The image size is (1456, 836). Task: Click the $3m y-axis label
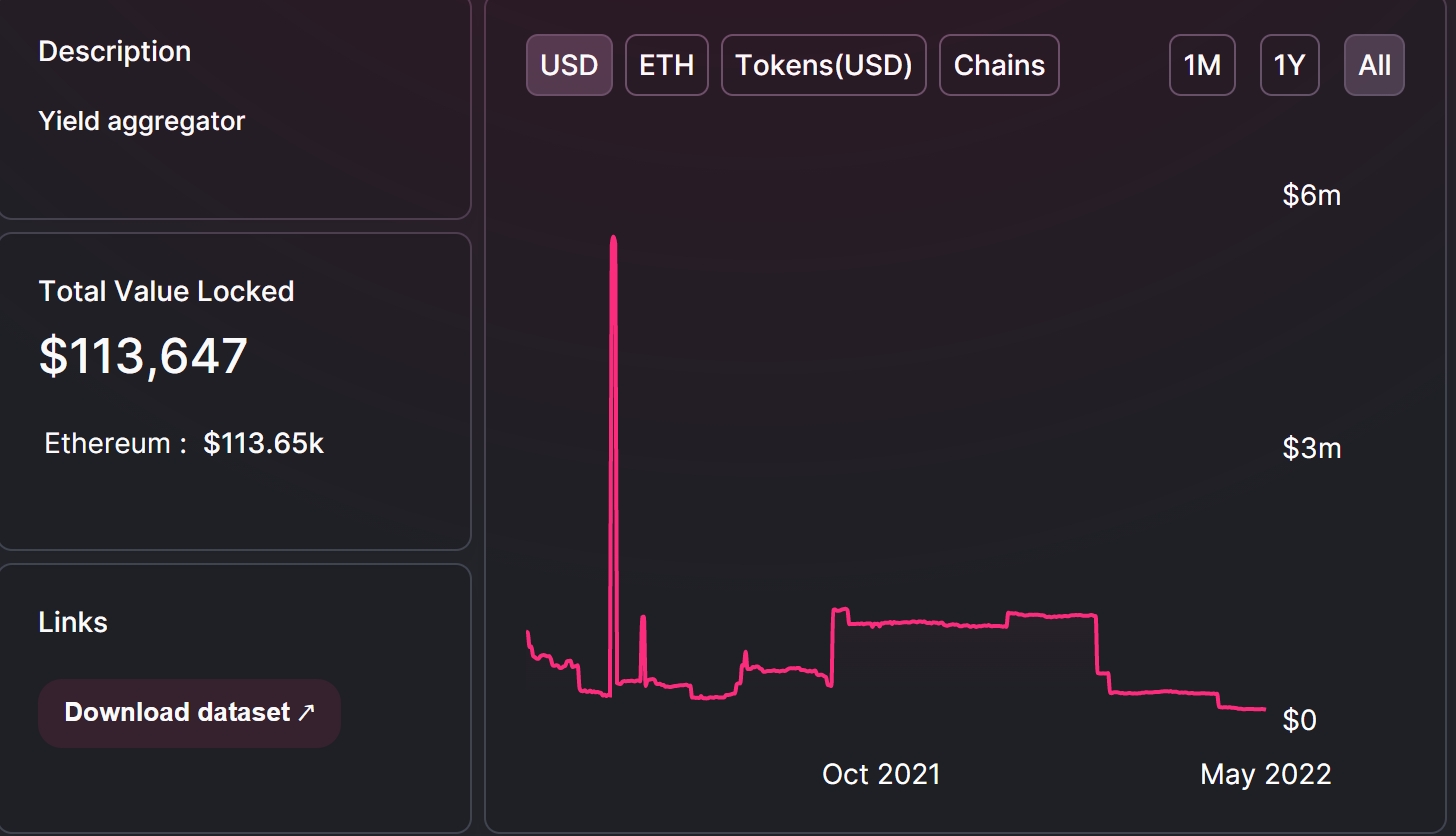(1311, 449)
